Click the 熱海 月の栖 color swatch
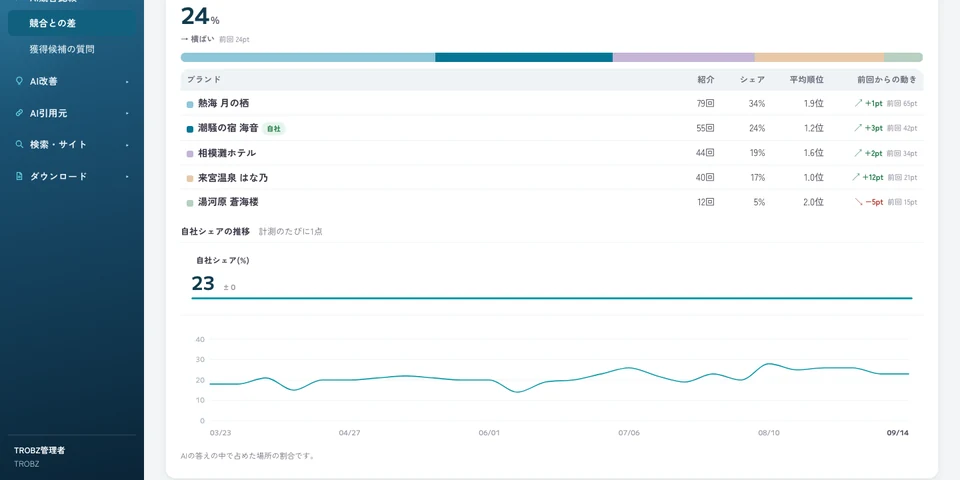This screenshot has height=480, width=960. 190,104
